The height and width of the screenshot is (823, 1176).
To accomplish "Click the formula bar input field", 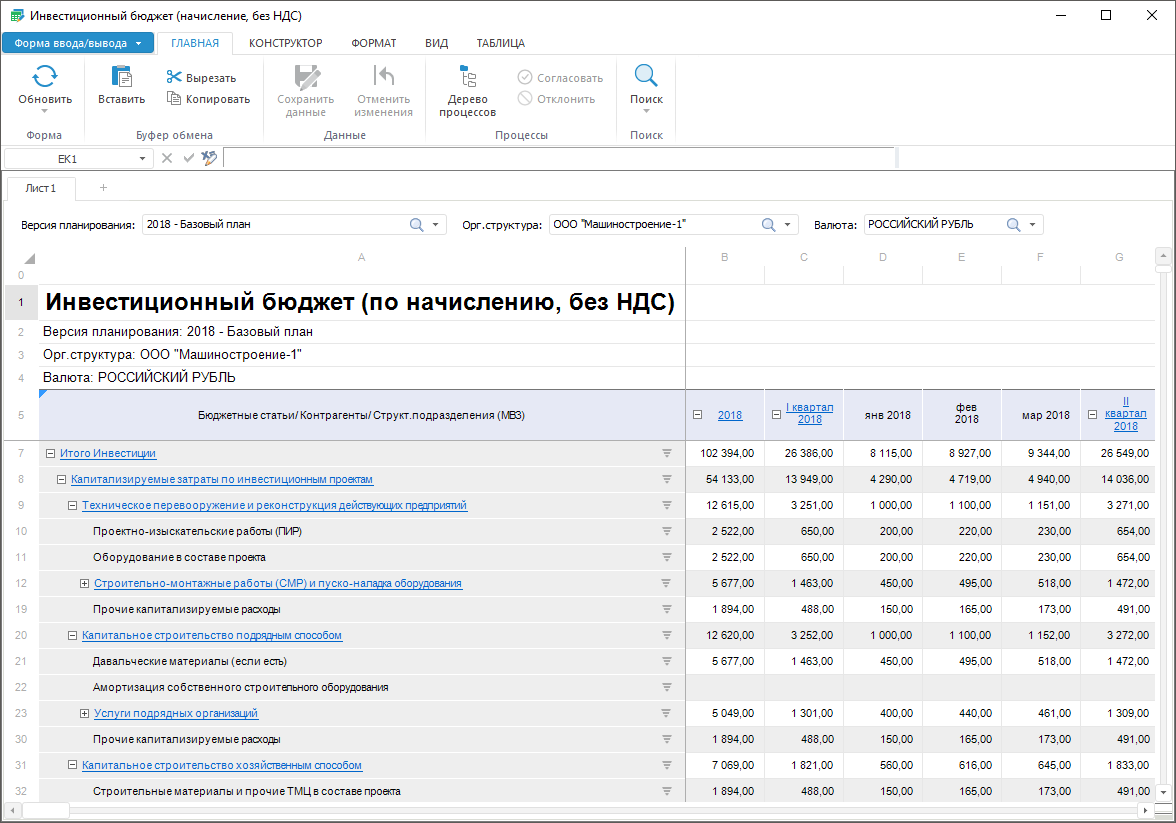I will click(558, 158).
